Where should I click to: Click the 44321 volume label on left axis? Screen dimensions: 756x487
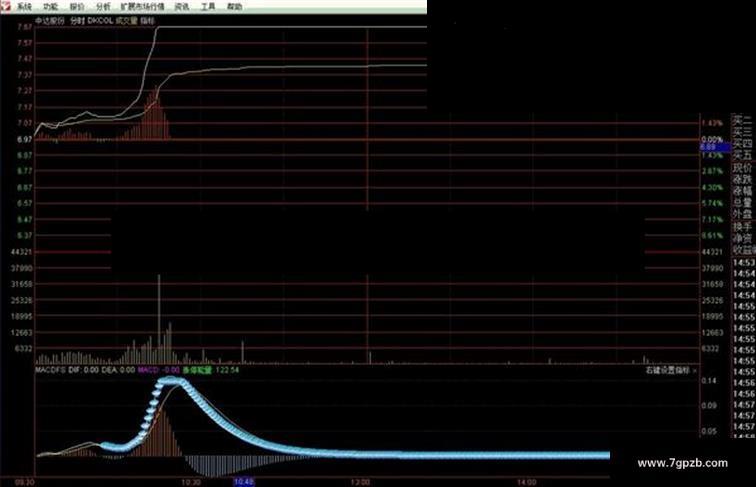[21, 252]
